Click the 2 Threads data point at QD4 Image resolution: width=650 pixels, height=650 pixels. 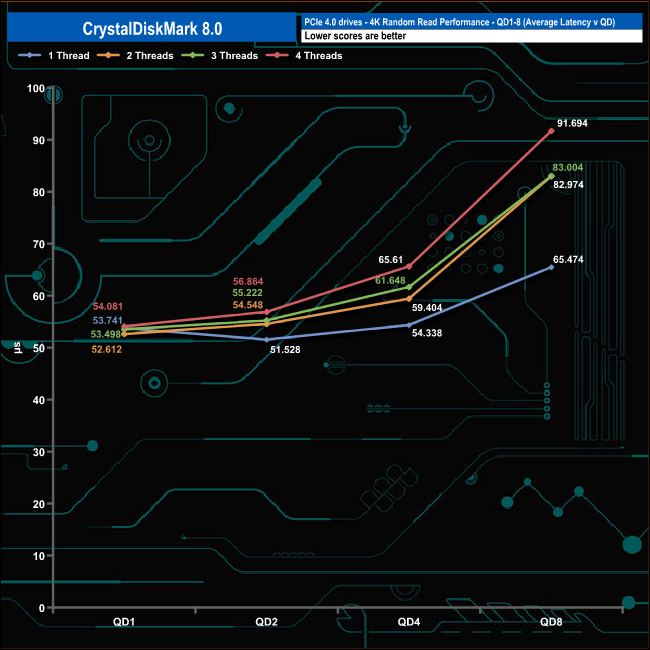coord(409,299)
